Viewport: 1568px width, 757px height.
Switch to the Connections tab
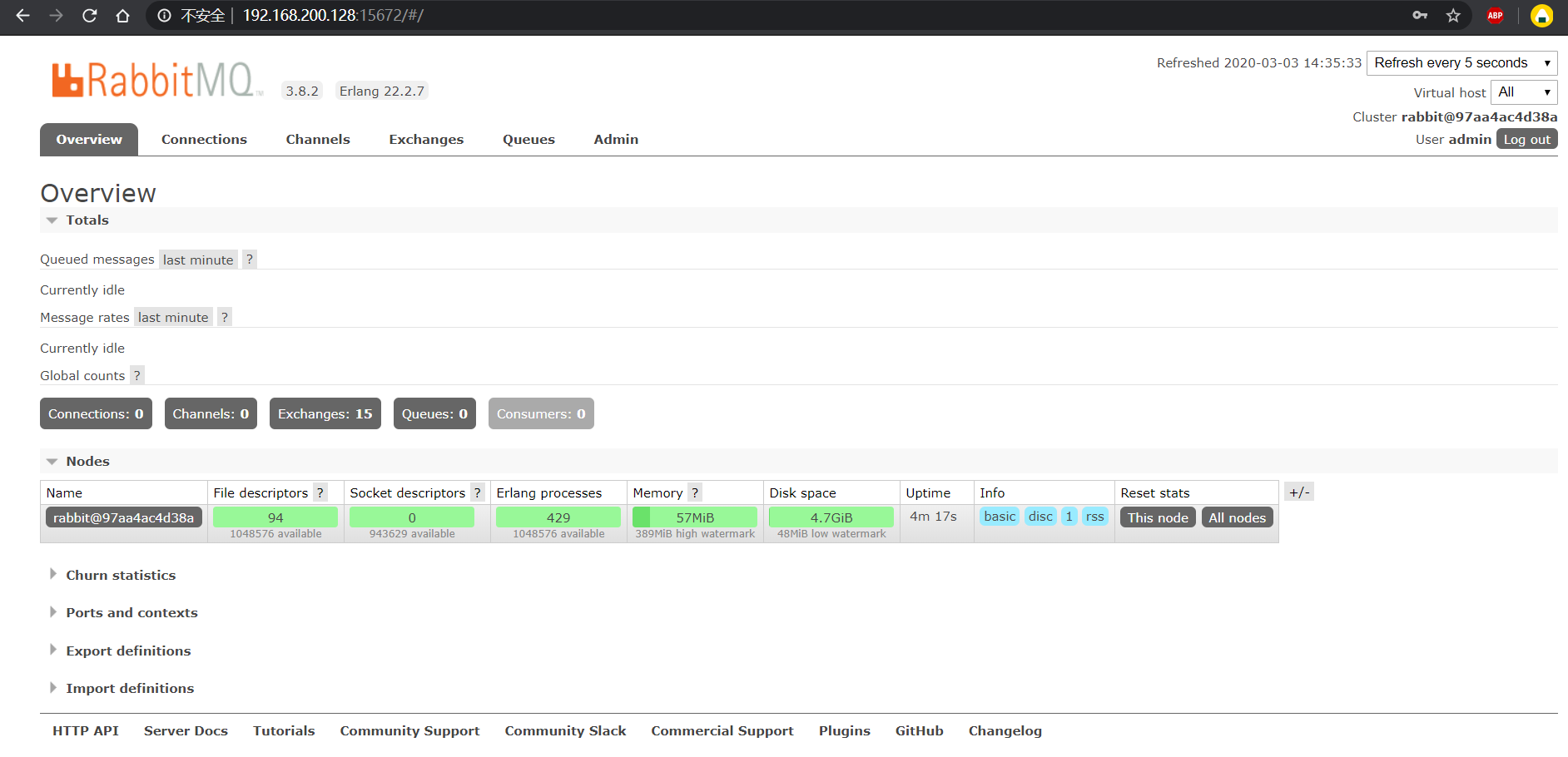[x=204, y=140]
